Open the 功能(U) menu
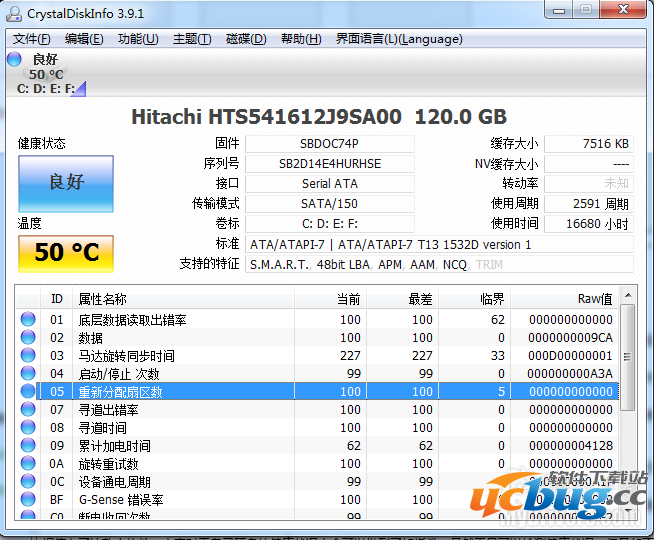 click(138, 39)
